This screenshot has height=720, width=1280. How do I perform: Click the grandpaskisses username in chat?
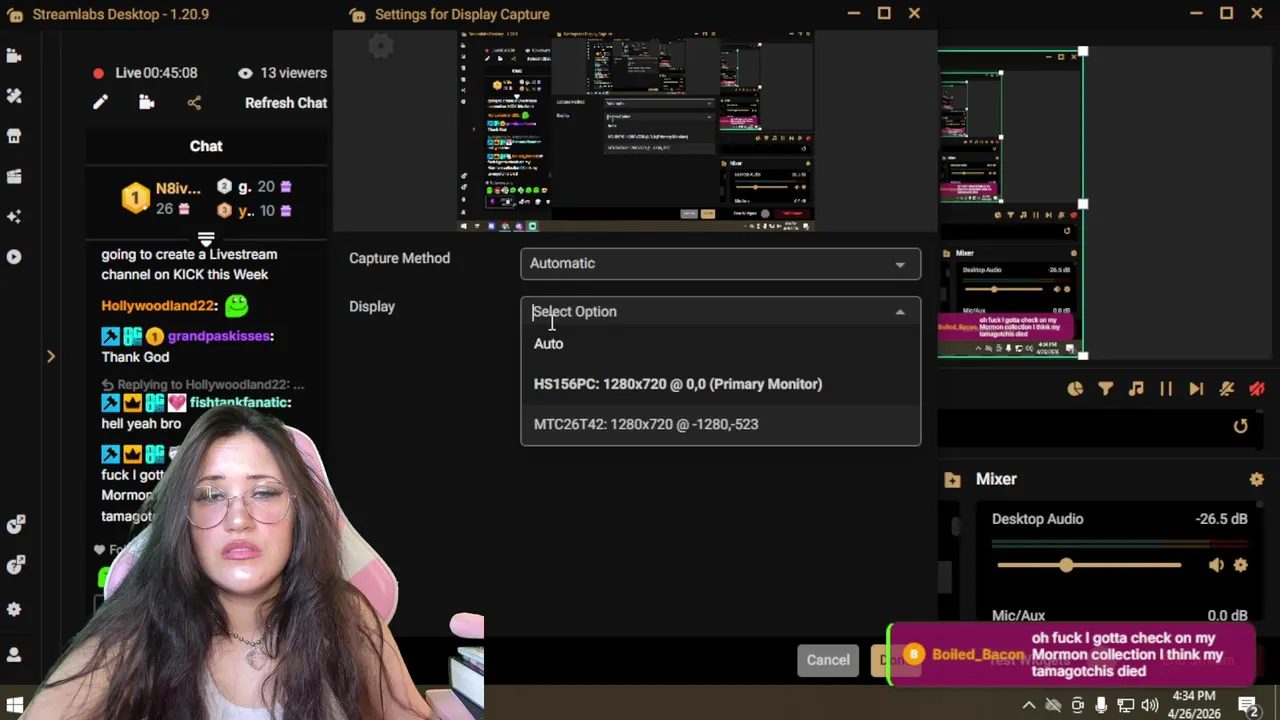click(x=220, y=336)
